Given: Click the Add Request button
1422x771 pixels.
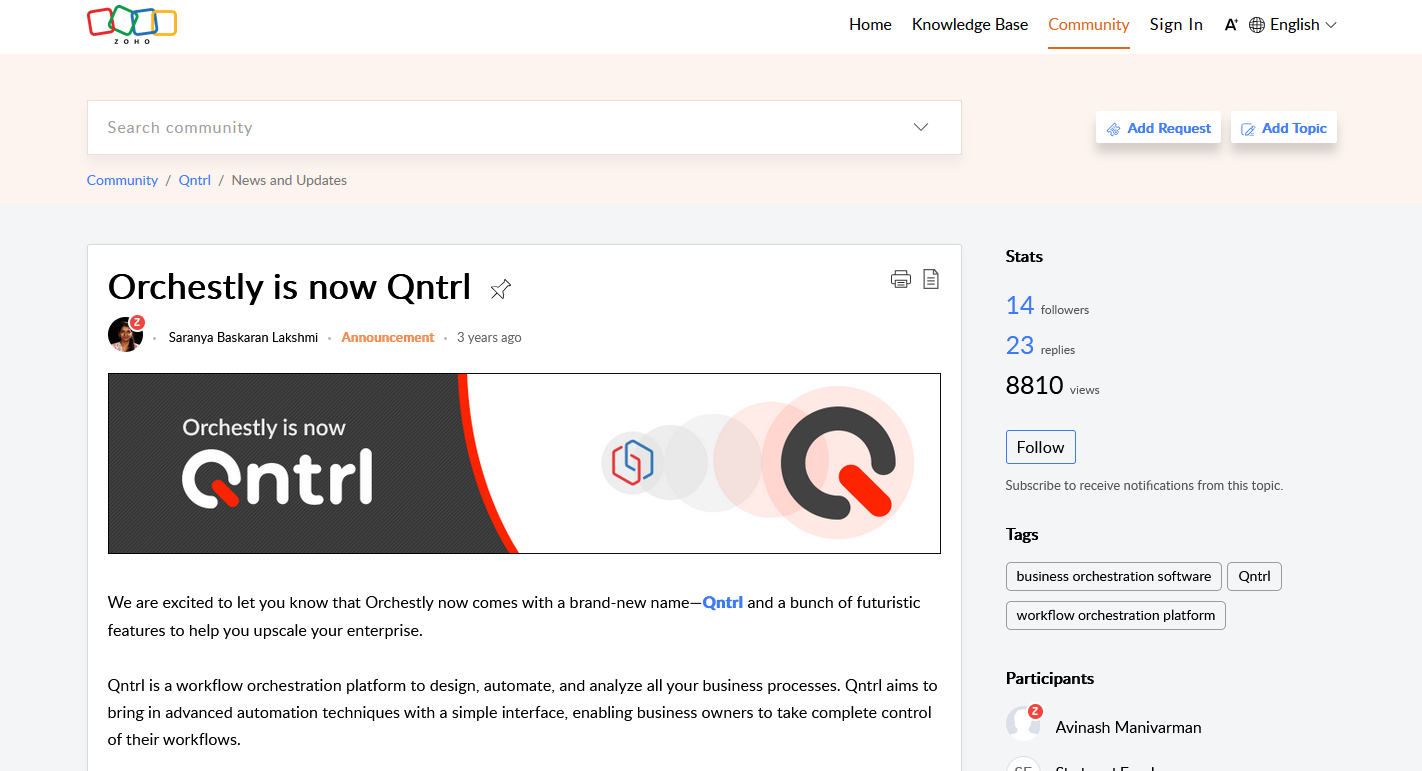Looking at the screenshot, I should tap(1158, 128).
